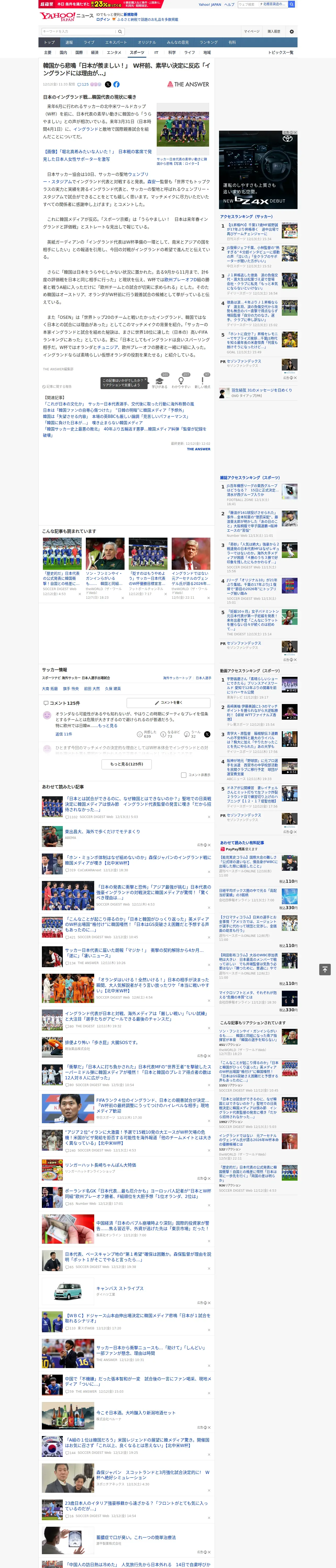Click the Japan national team article photo
The height and width of the screenshot is (1568, 336).
[x=182, y=129]
